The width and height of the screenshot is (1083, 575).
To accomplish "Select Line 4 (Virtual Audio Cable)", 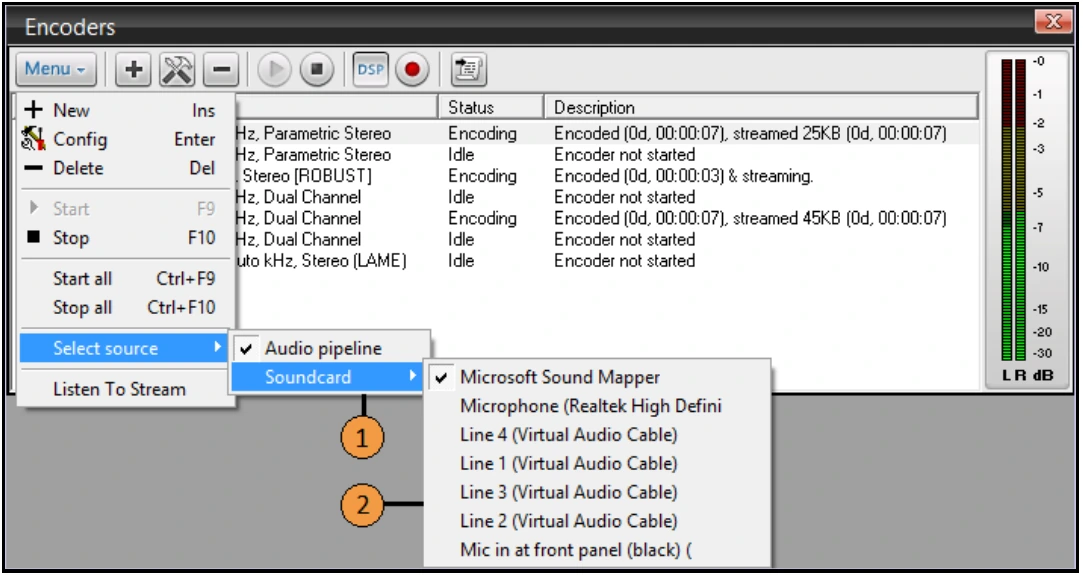I will [597, 435].
